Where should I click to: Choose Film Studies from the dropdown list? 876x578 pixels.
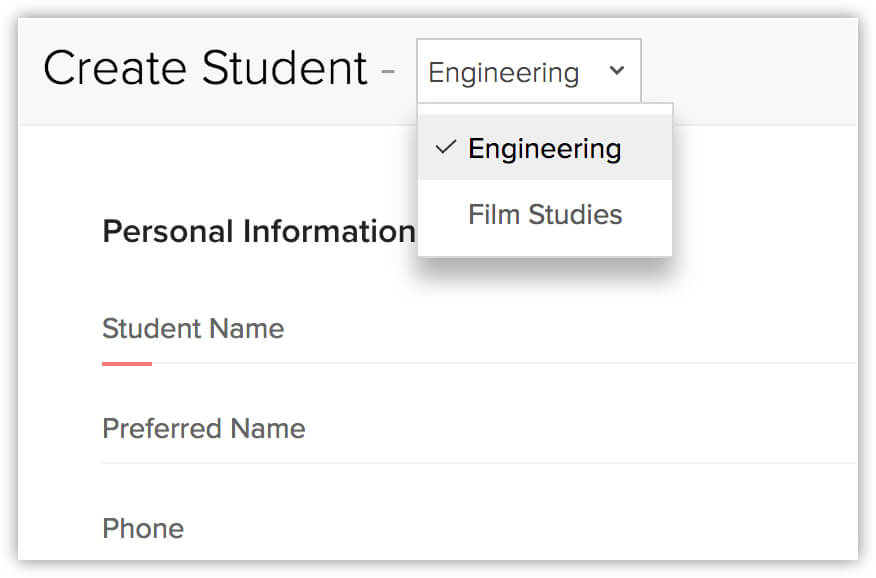(545, 214)
